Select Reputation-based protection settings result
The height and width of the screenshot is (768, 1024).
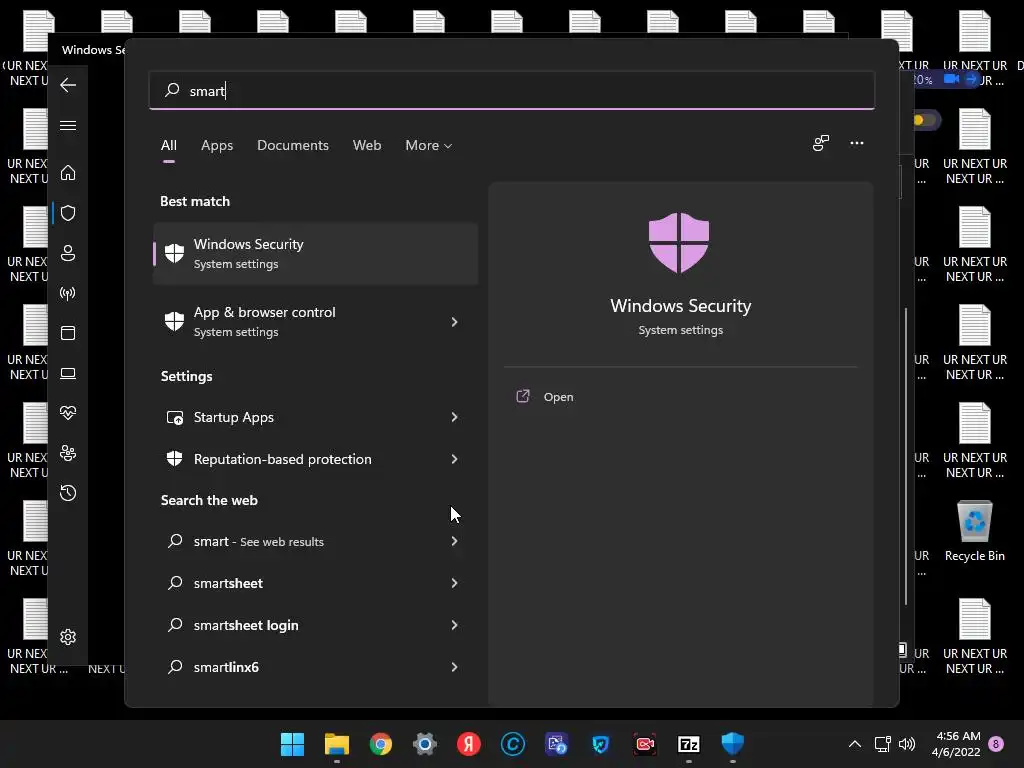pos(315,459)
